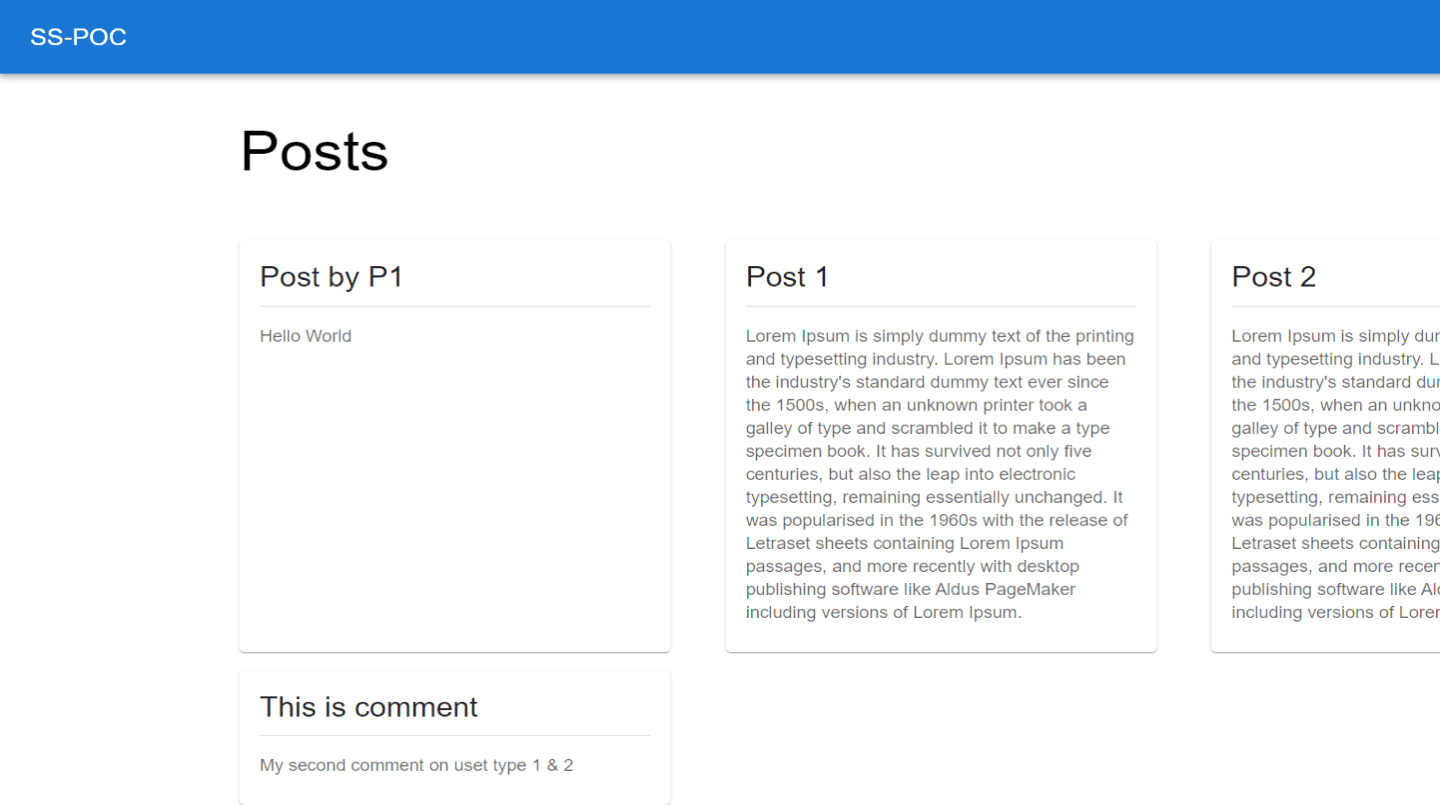Click the SS-POC navbar brand
The image size is (1440, 805).
click(78, 37)
